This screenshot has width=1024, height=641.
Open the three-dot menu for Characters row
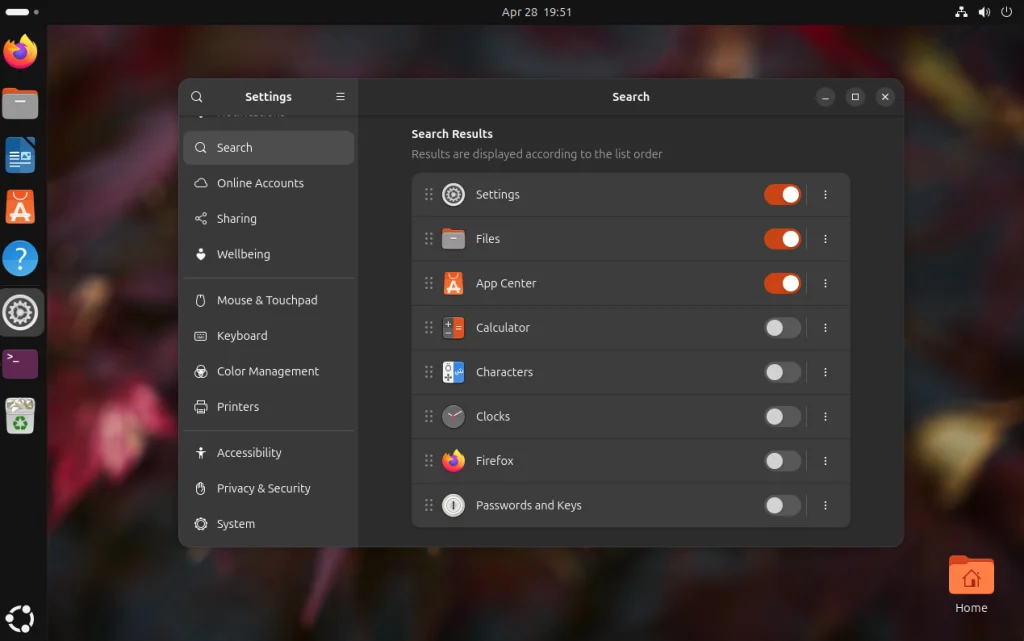click(825, 372)
